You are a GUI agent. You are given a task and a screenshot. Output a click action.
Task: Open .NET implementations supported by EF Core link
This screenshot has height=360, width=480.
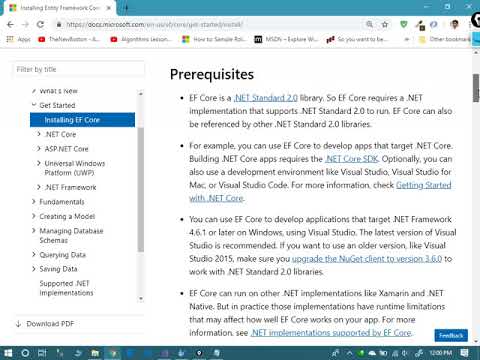[x=331, y=333]
